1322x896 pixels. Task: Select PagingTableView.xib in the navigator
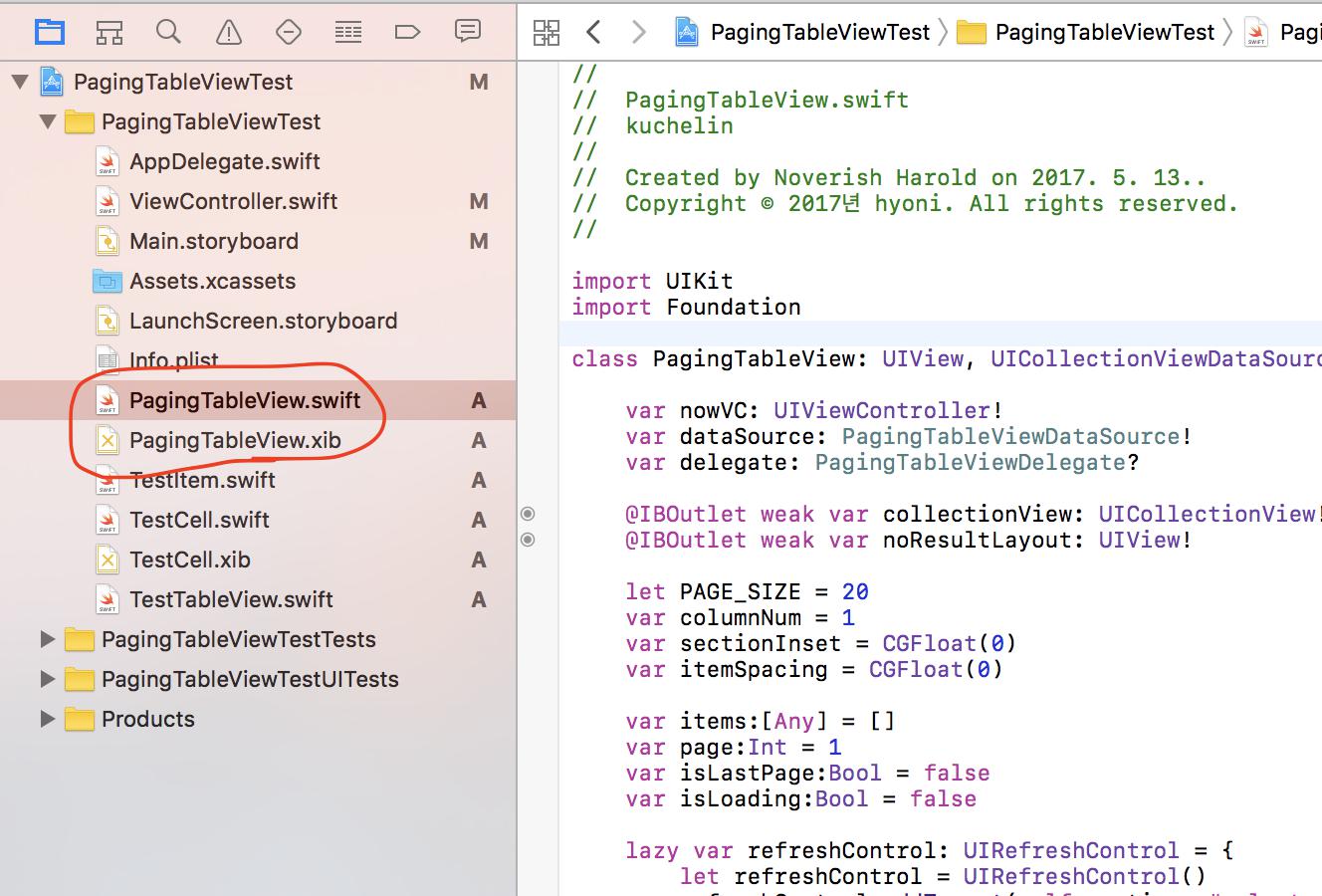235,440
